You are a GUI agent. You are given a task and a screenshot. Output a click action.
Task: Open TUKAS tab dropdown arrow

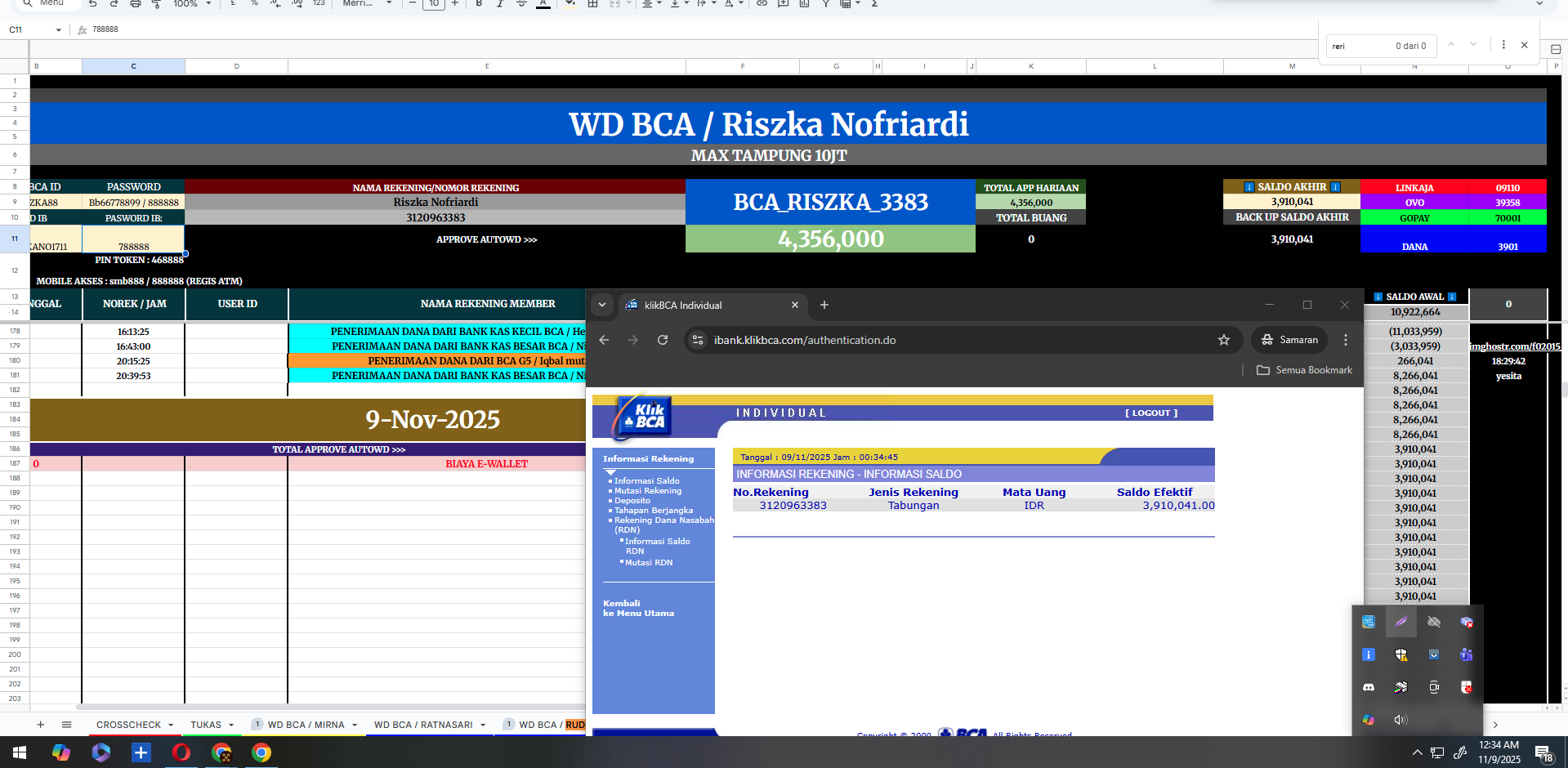231,725
